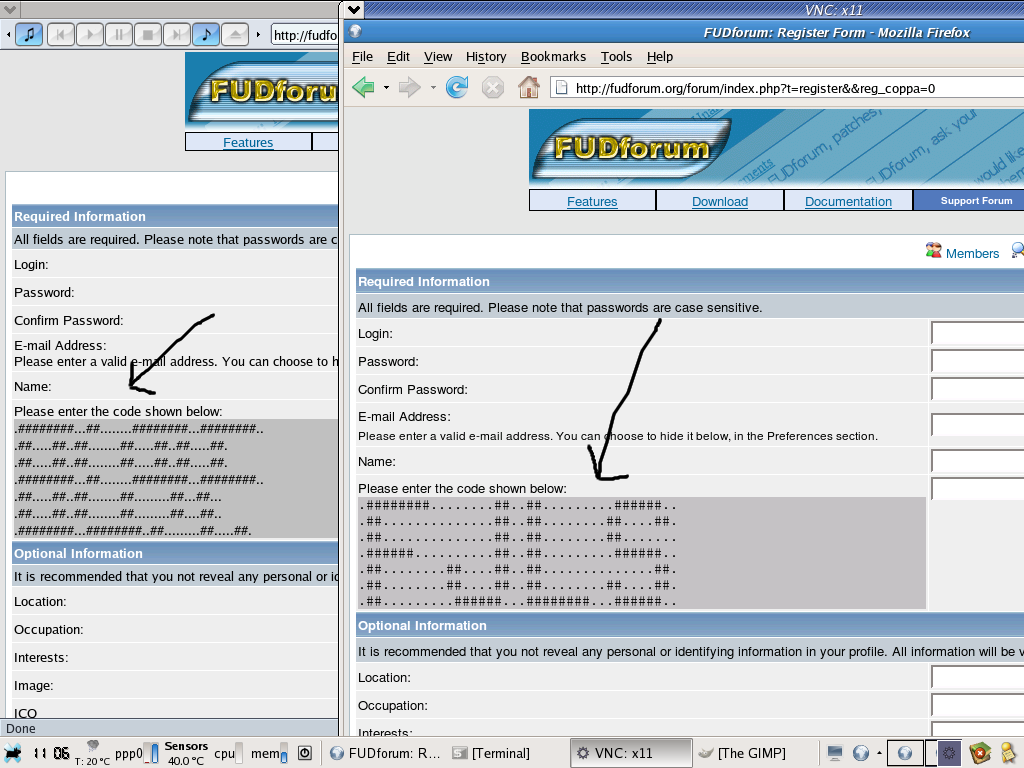1024x768 pixels.
Task: Click the left window's URL field
Action: (304, 35)
